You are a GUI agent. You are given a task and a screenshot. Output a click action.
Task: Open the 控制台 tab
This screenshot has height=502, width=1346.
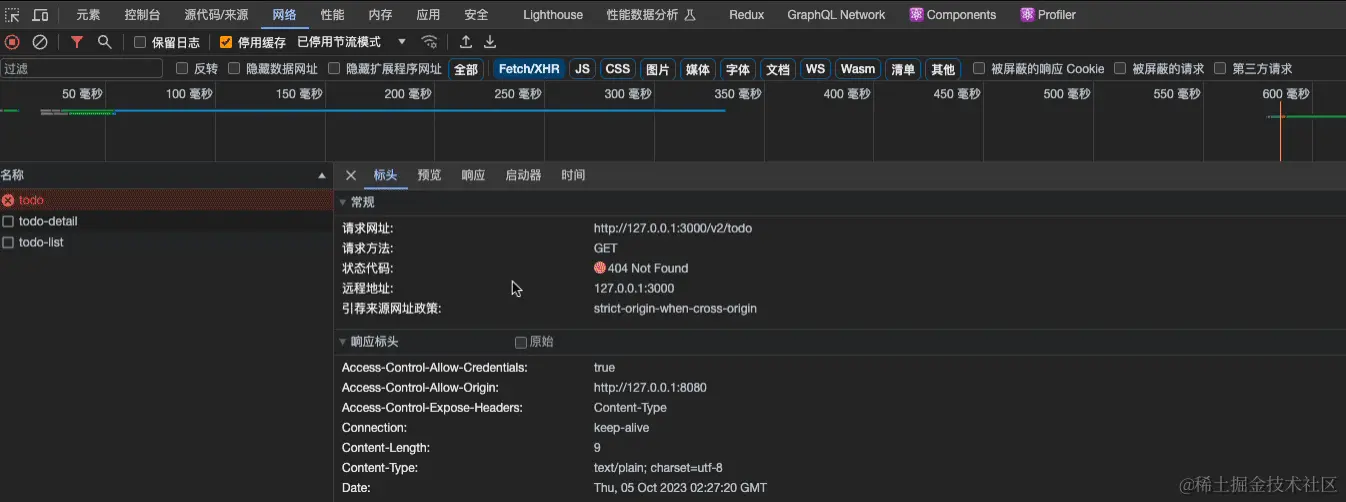point(142,15)
